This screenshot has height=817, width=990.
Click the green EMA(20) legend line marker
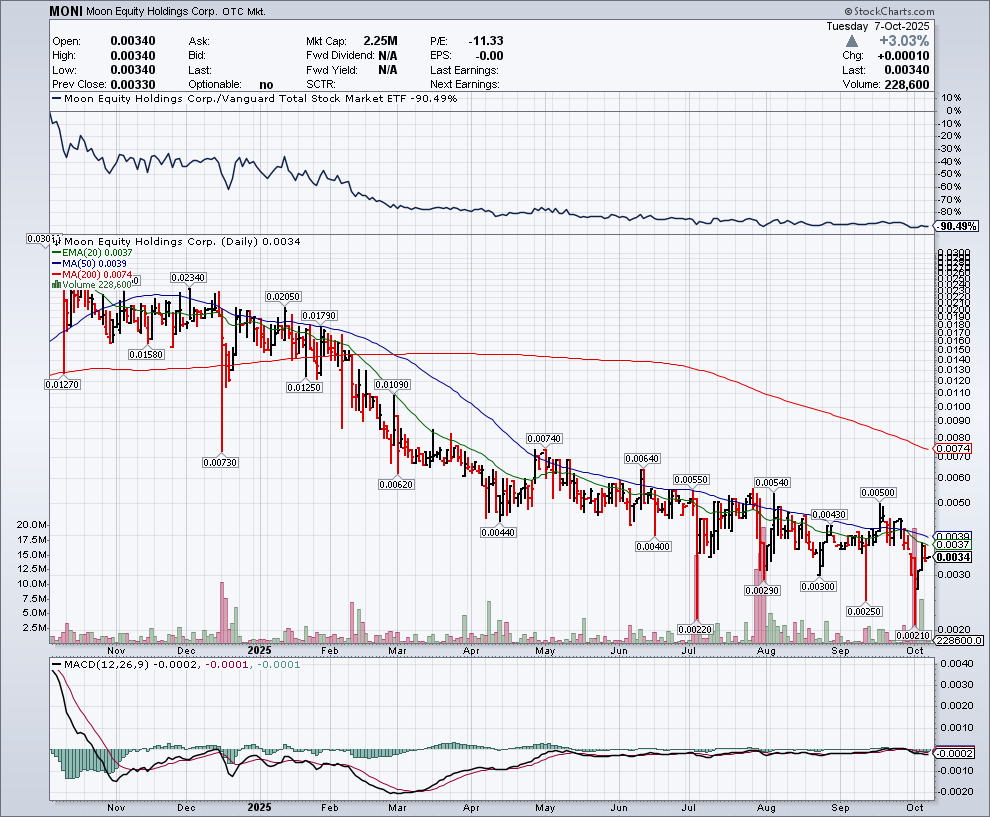(56, 253)
